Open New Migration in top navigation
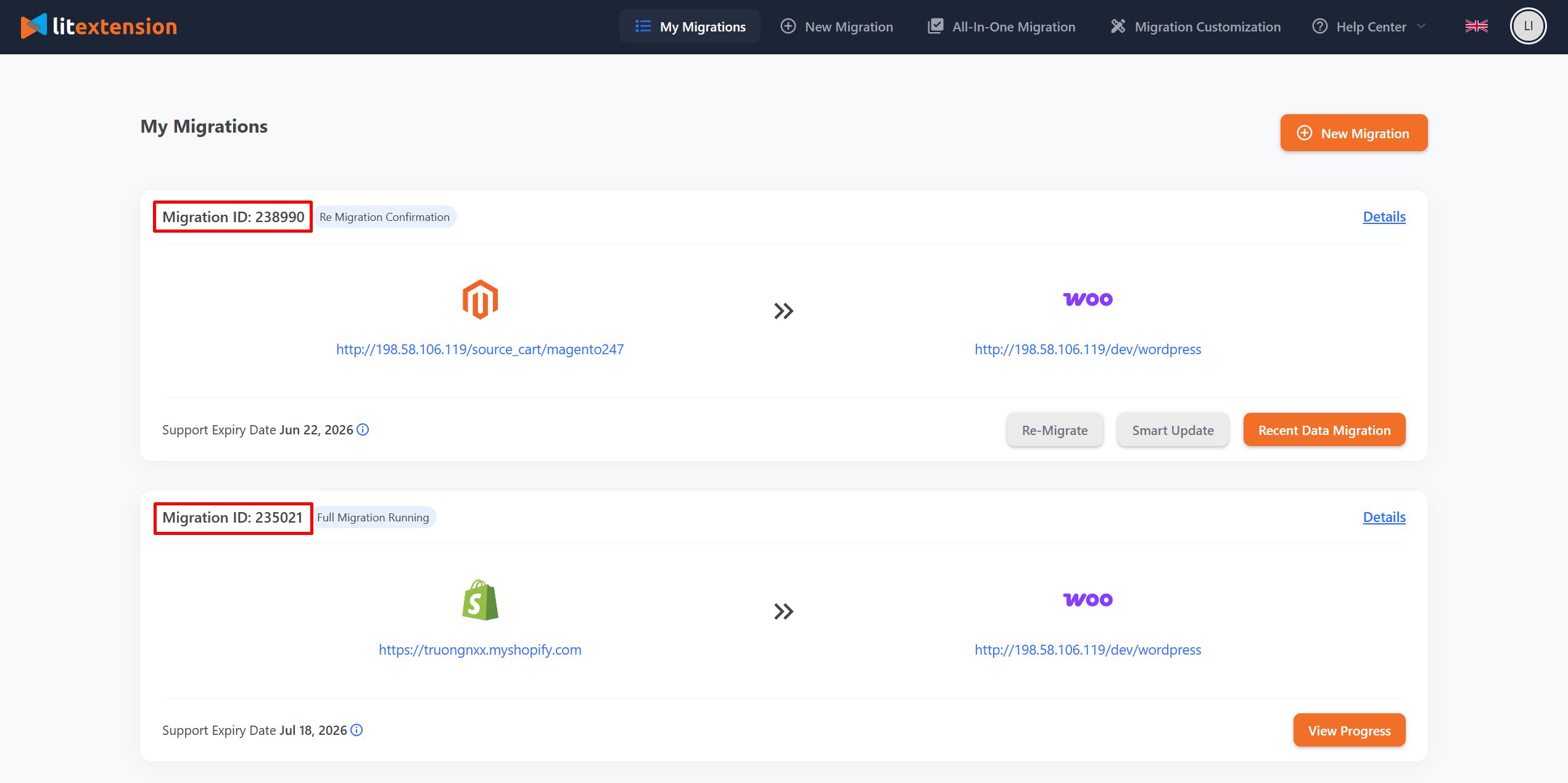This screenshot has width=1568, height=783. click(x=837, y=27)
